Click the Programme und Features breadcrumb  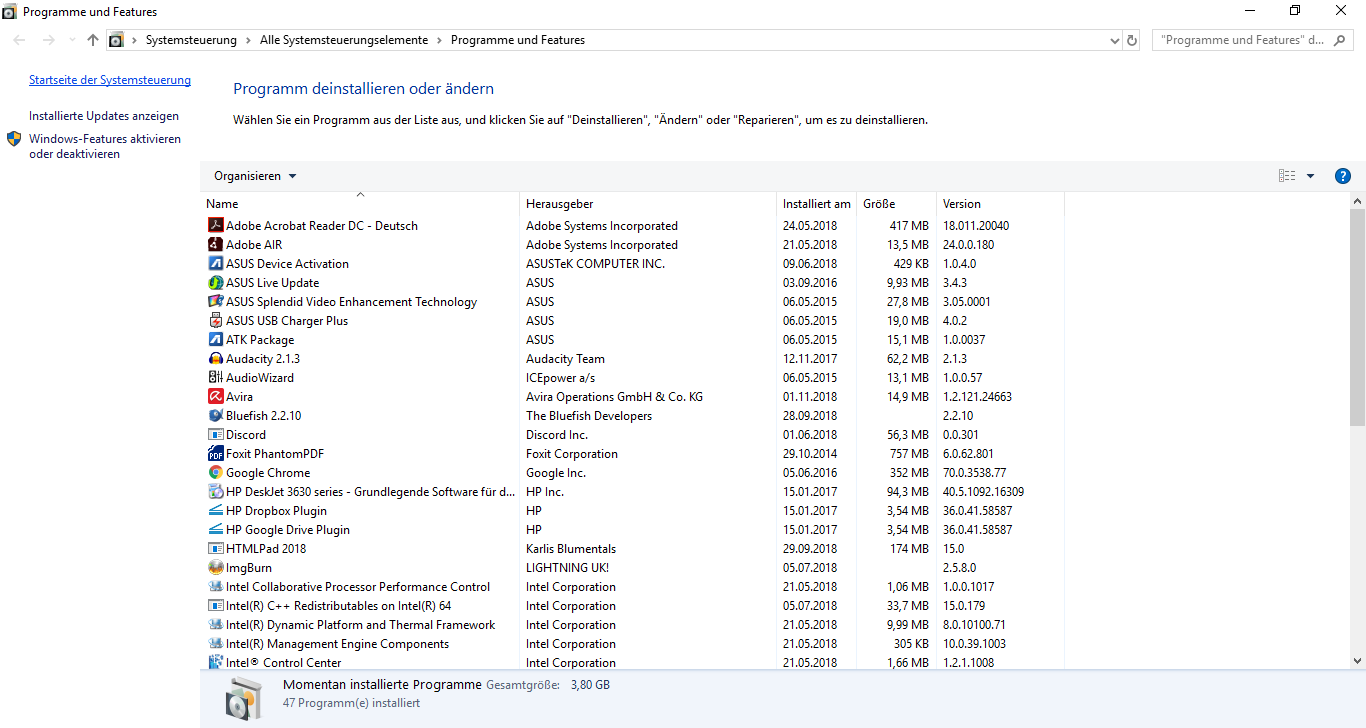518,40
